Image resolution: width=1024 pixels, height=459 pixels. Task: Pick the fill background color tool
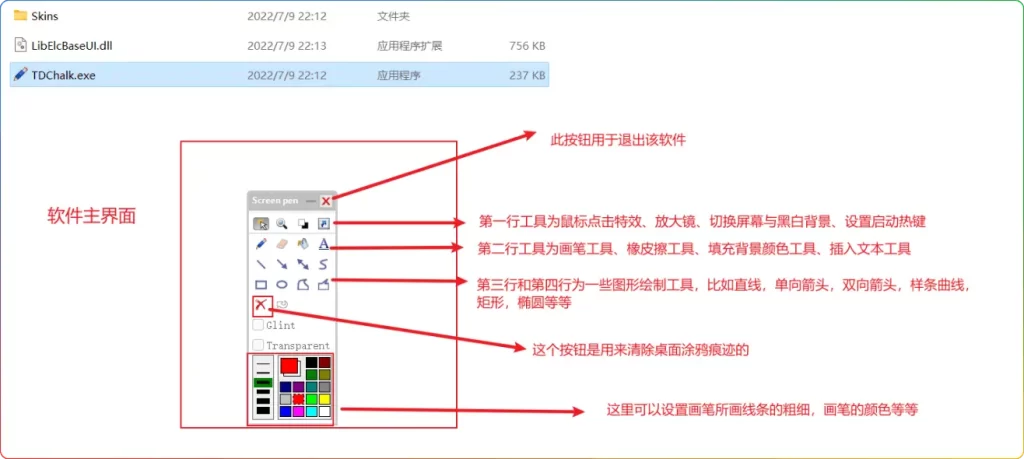pos(303,244)
